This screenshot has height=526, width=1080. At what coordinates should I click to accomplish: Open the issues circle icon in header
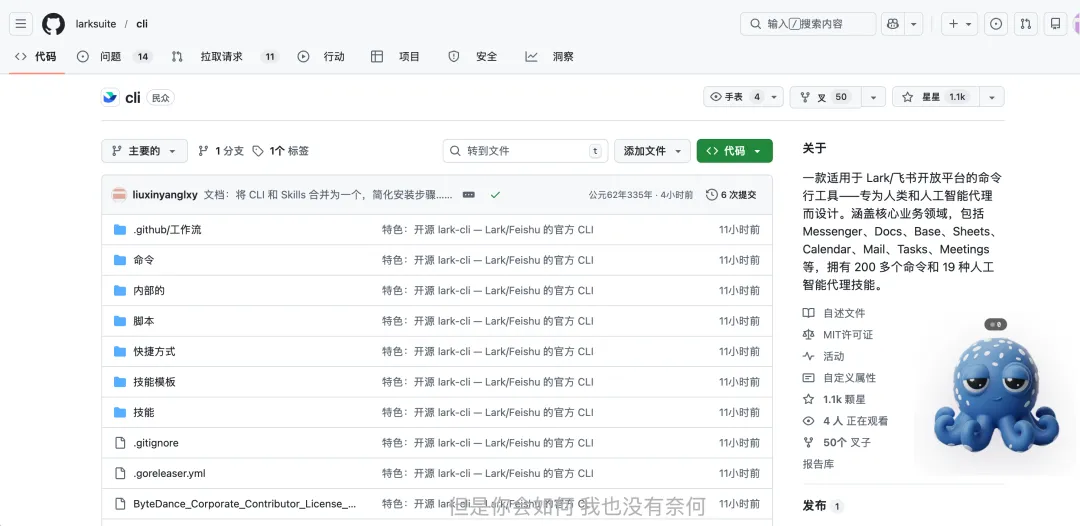tap(995, 24)
